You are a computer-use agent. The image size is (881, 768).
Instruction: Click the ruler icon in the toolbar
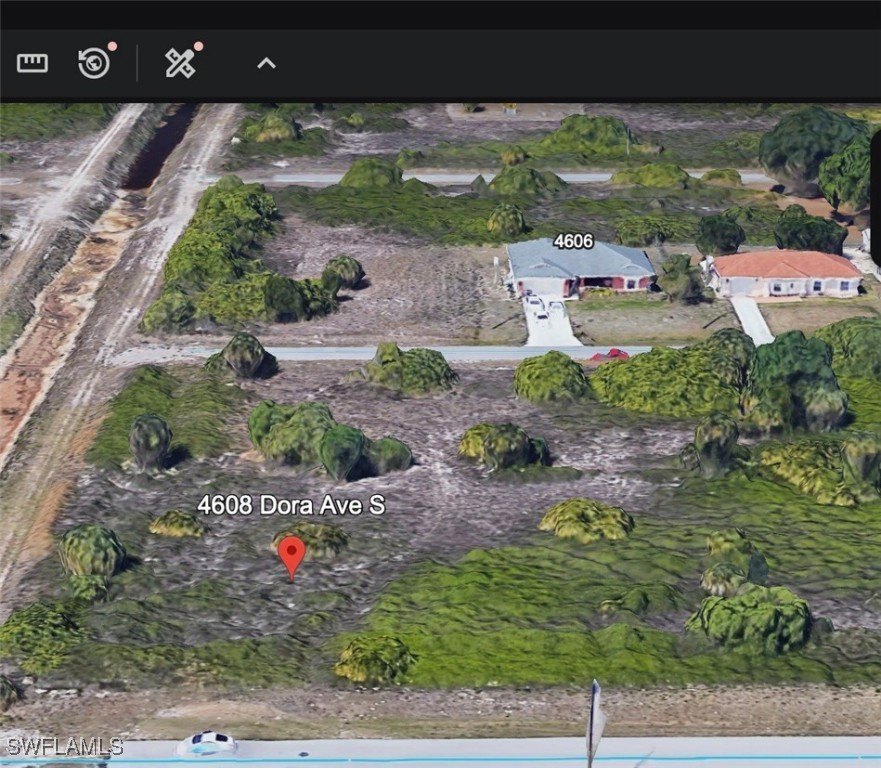(33, 62)
